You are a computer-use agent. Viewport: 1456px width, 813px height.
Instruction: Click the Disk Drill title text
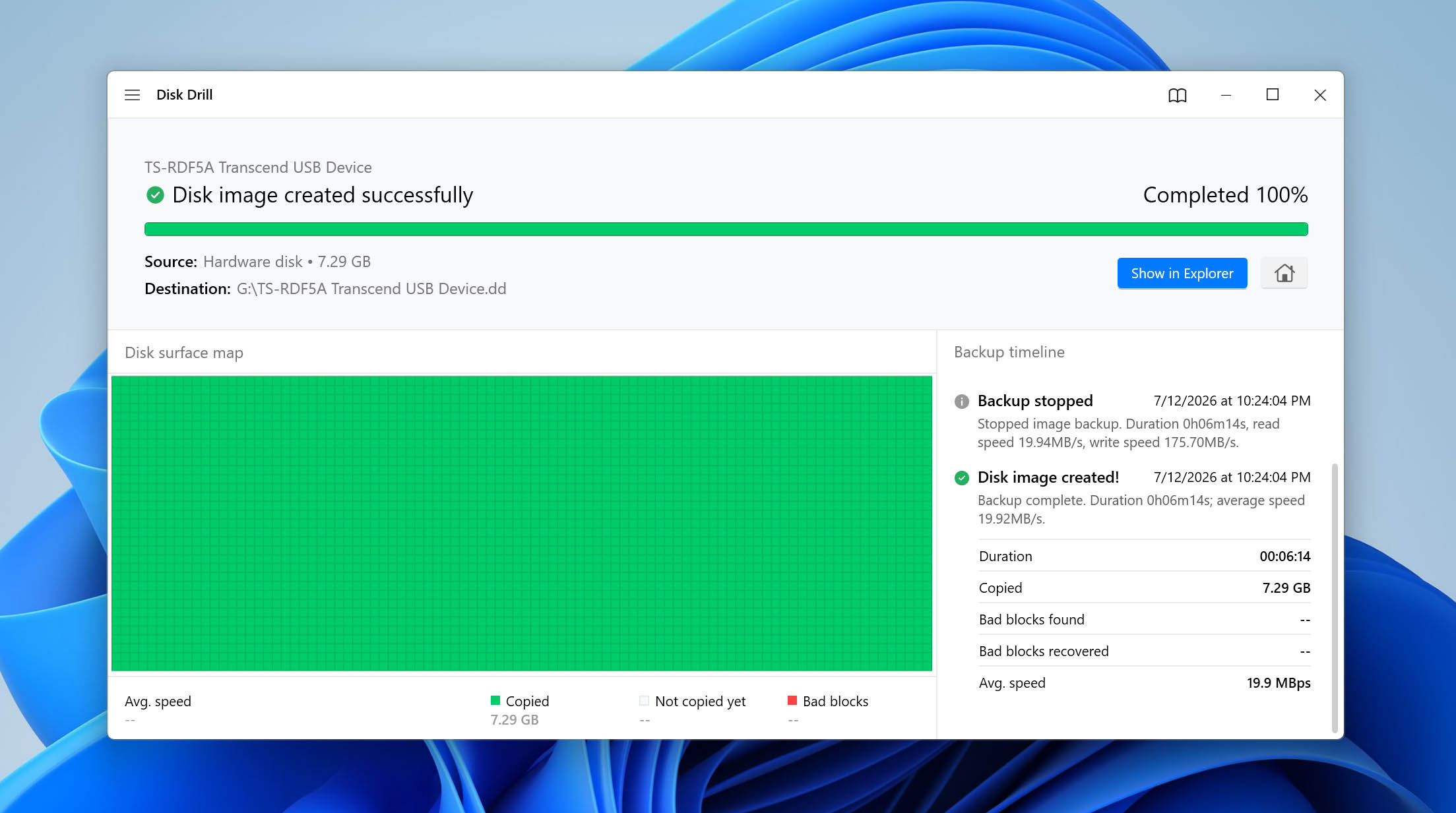185,95
